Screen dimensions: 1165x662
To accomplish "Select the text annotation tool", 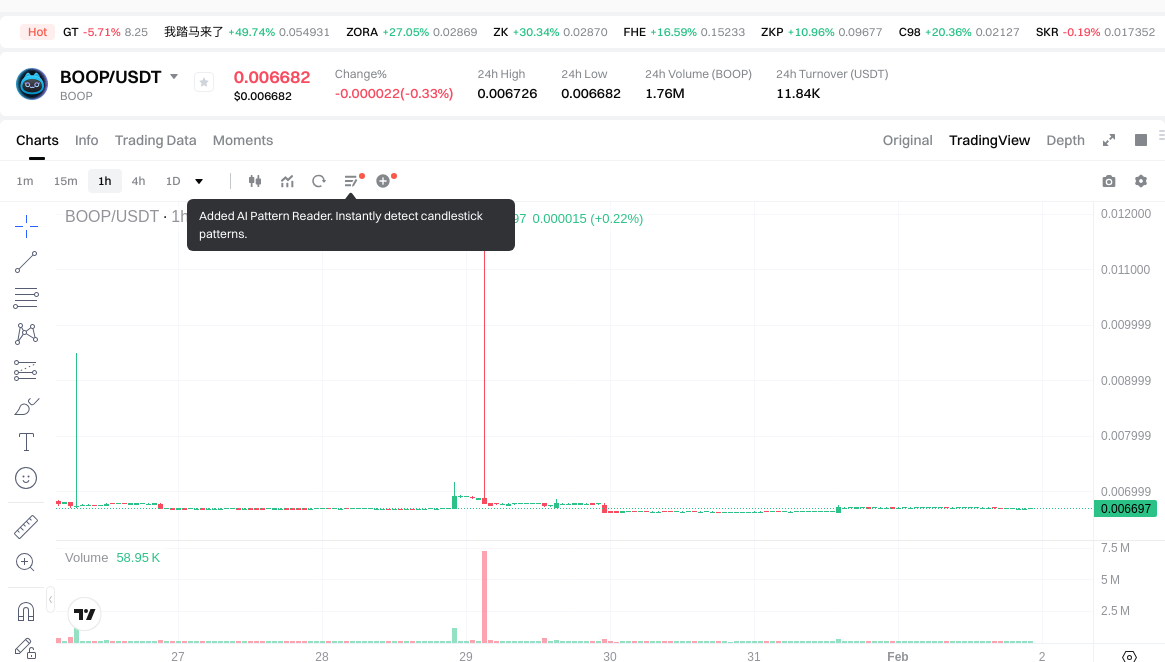I will point(26,442).
